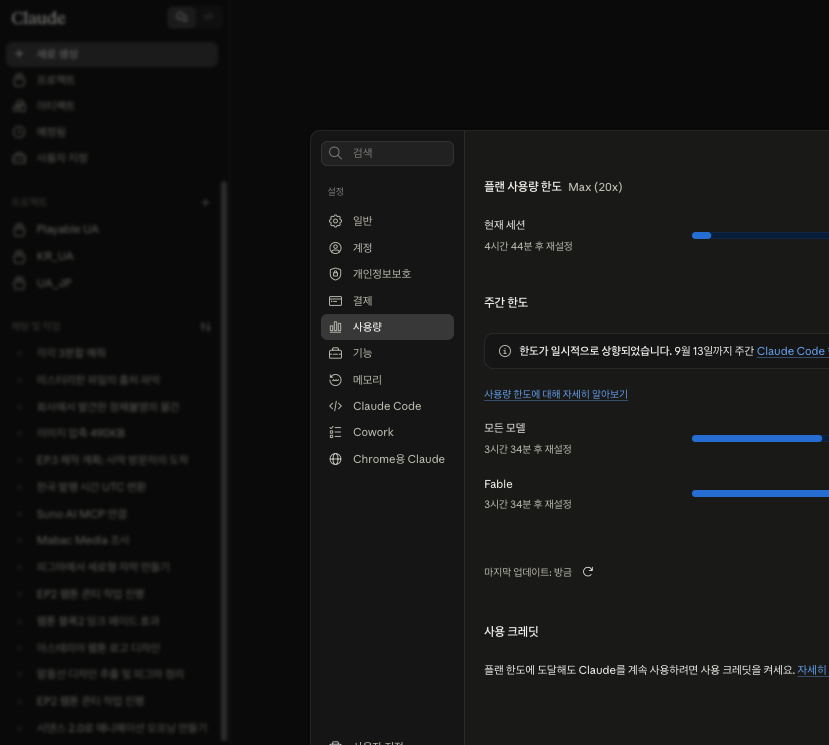Open the 기능 features settings
Viewport: 829px width, 745px height.
click(x=387, y=353)
